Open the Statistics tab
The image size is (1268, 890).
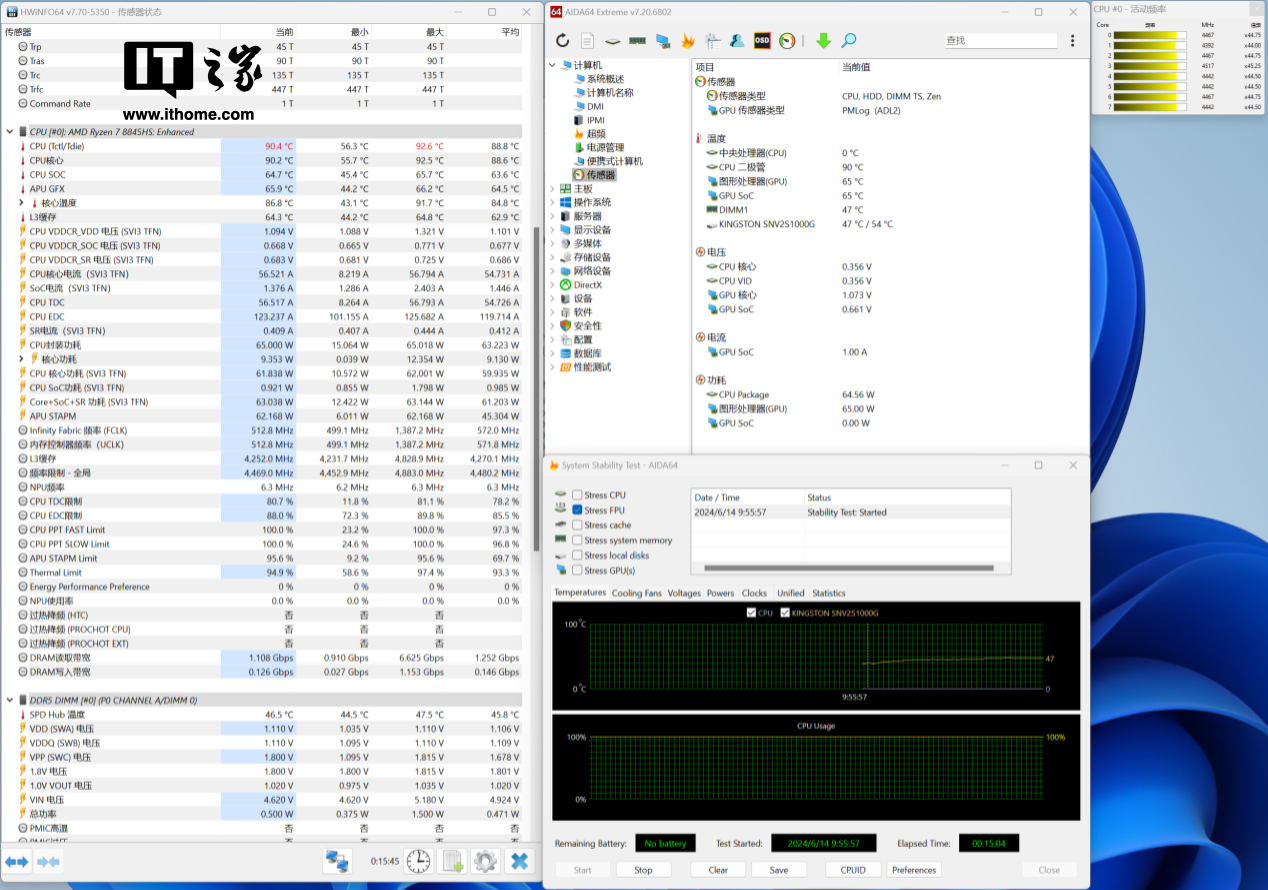click(x=828, y=593)
